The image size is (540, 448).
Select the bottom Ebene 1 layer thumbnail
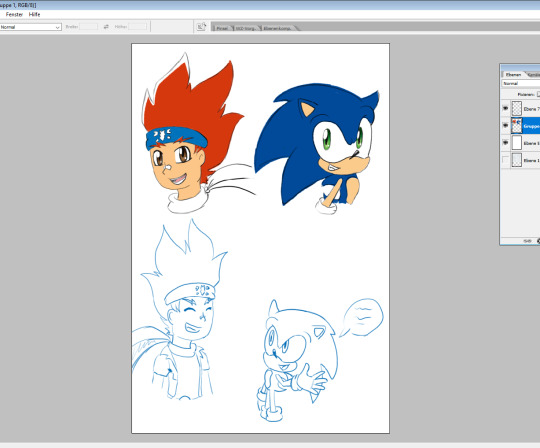(517, 160)
